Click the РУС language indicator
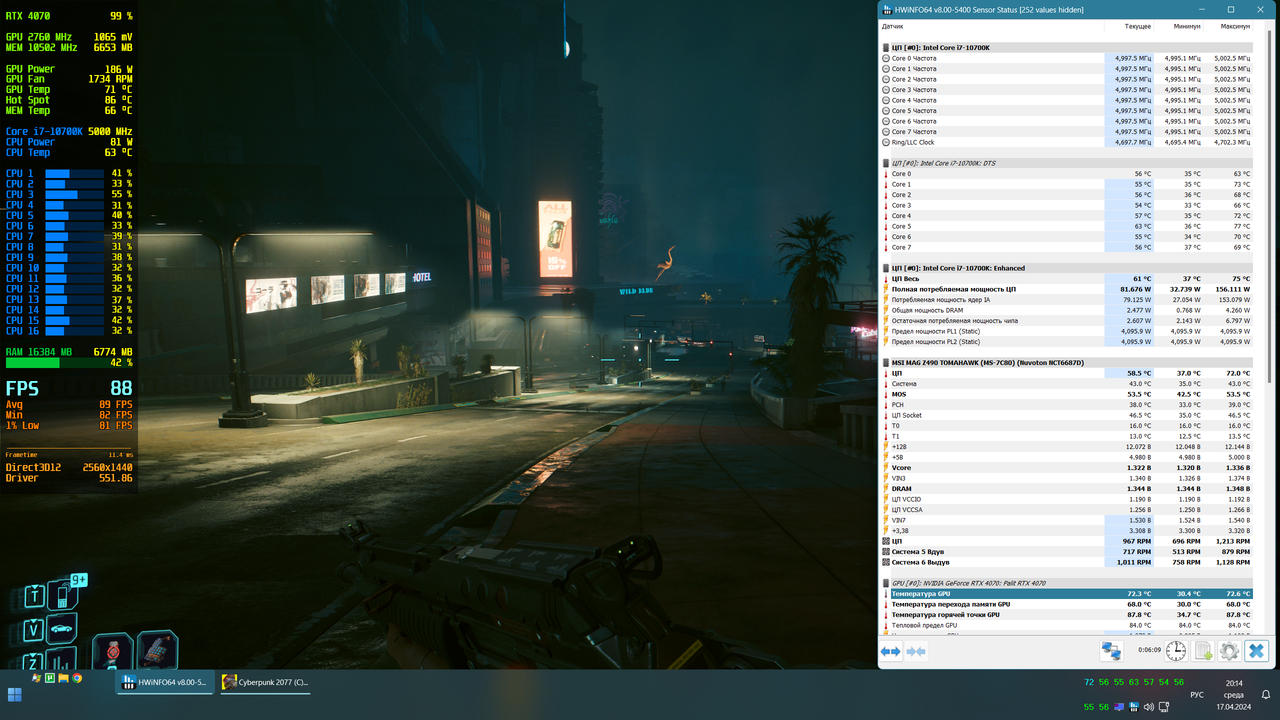Viewport: 1280px width, 720px height. 1196,694
